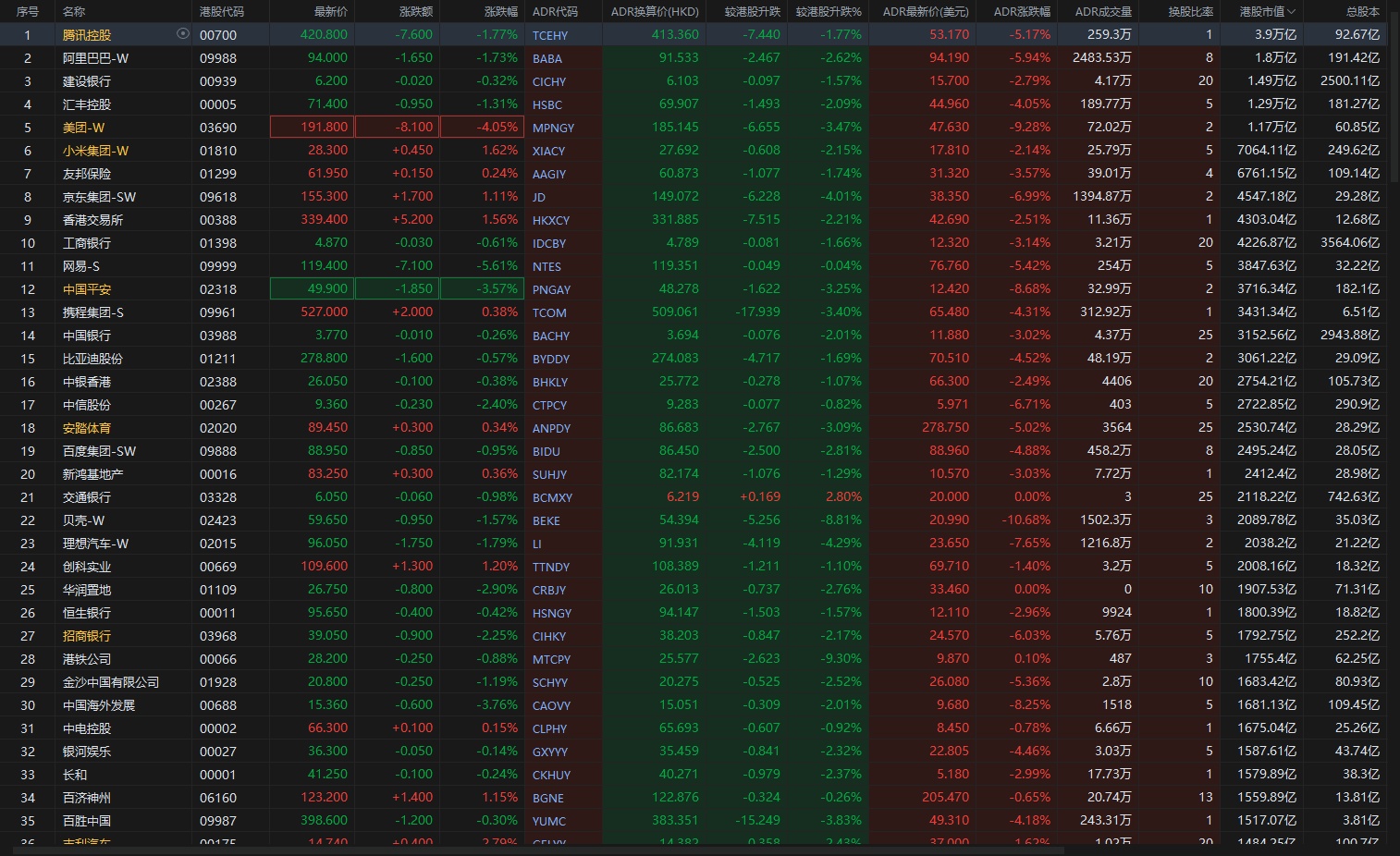Click ADR code BABA

(x=547, y=58)
